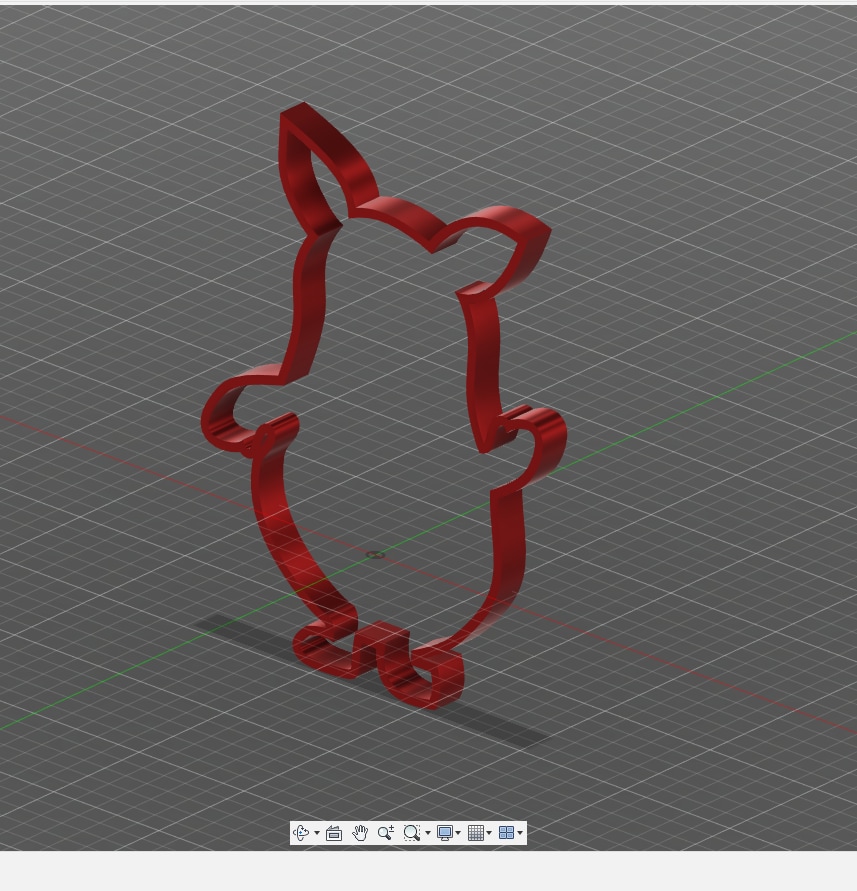Expand the Viewports dropdown arrow
The height and width of the screenshot is (891, 857).
[520, 834]
